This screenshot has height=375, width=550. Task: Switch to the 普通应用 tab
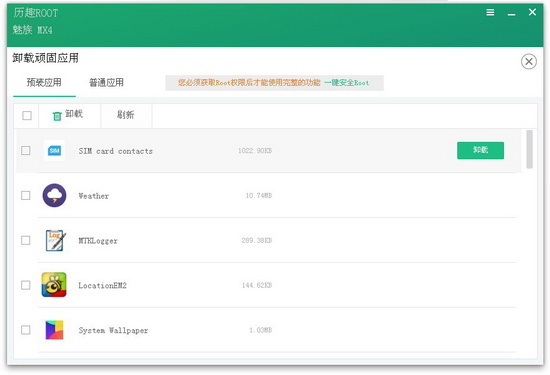106,83
